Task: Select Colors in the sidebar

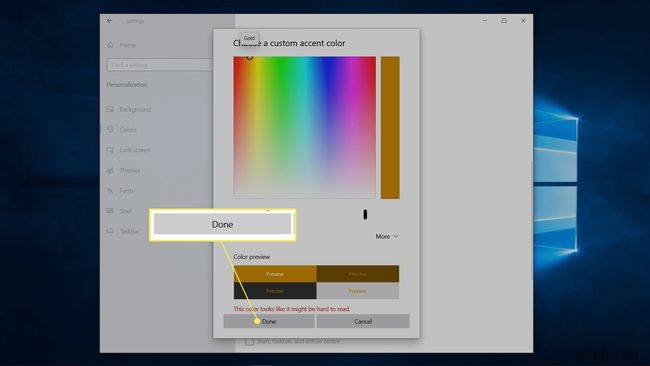Action: coord(128,130)
